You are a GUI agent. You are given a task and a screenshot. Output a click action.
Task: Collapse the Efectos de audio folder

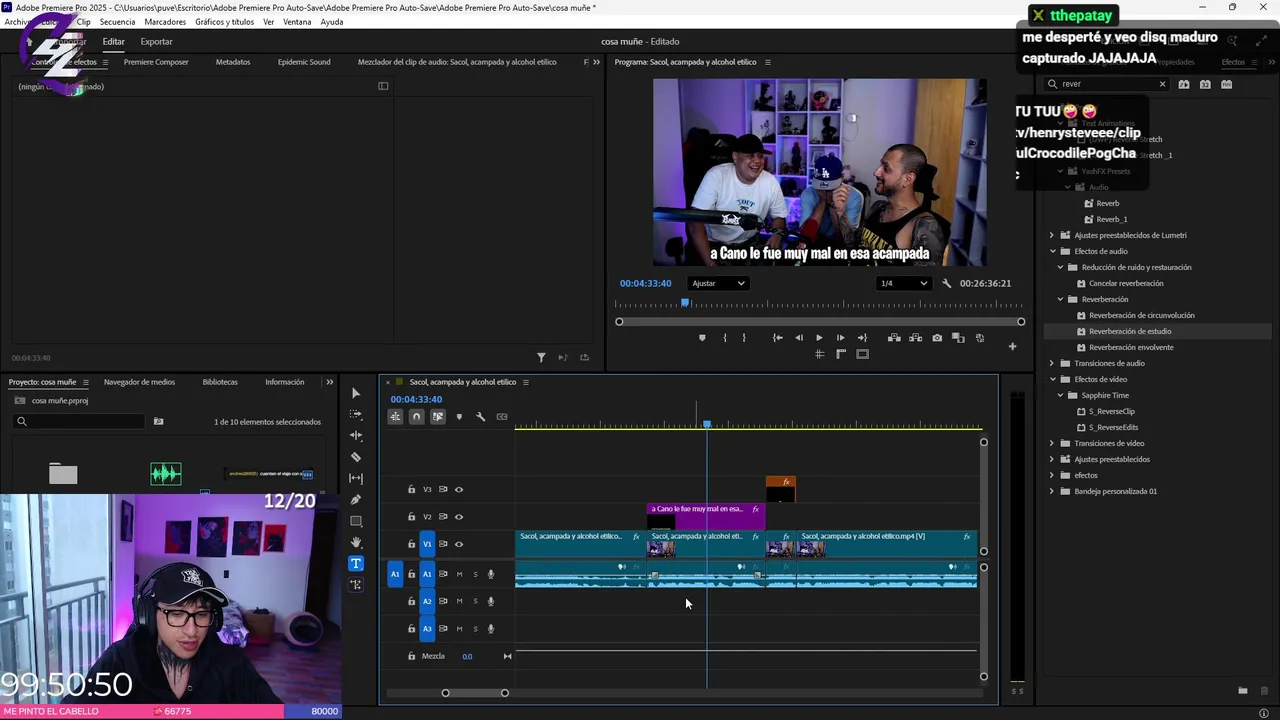[1052, 251]
